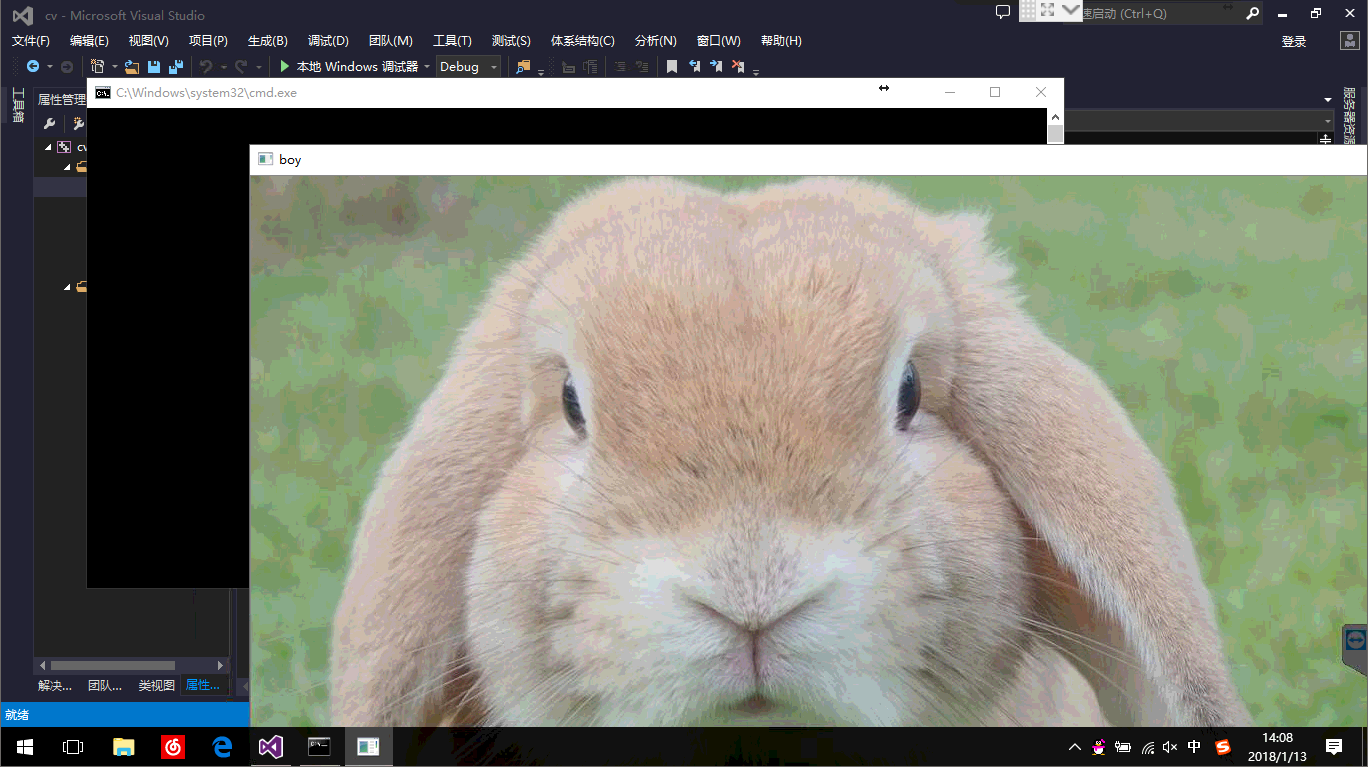Open the 帮助(H) menu

click(781, 41)
